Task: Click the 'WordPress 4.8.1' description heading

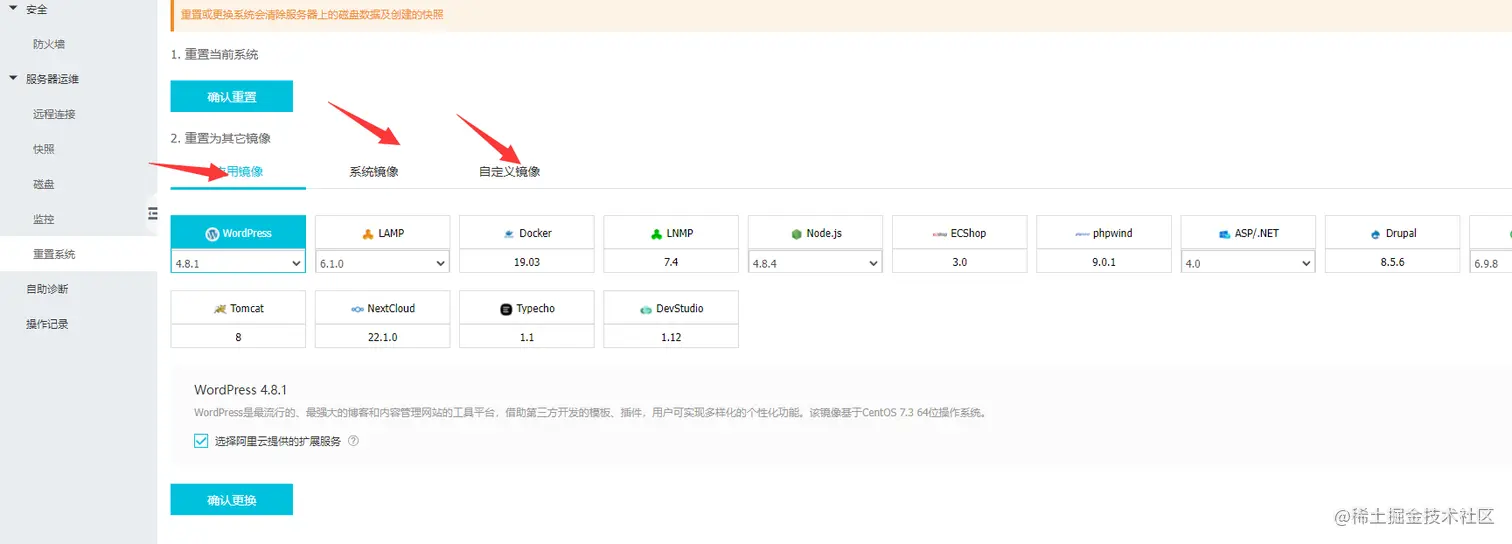Action: (x=240, y=390)
